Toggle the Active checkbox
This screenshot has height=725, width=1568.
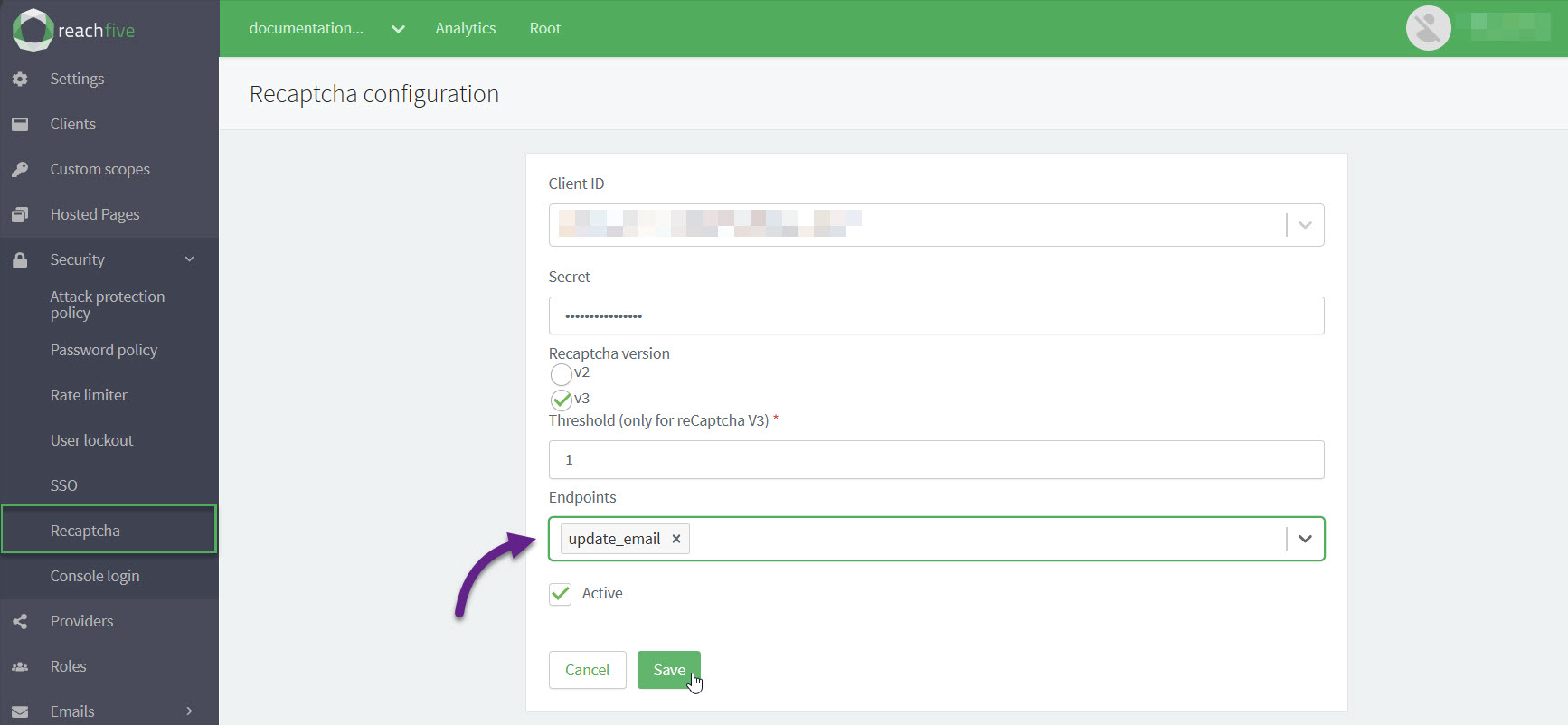(x=561, y=594)
